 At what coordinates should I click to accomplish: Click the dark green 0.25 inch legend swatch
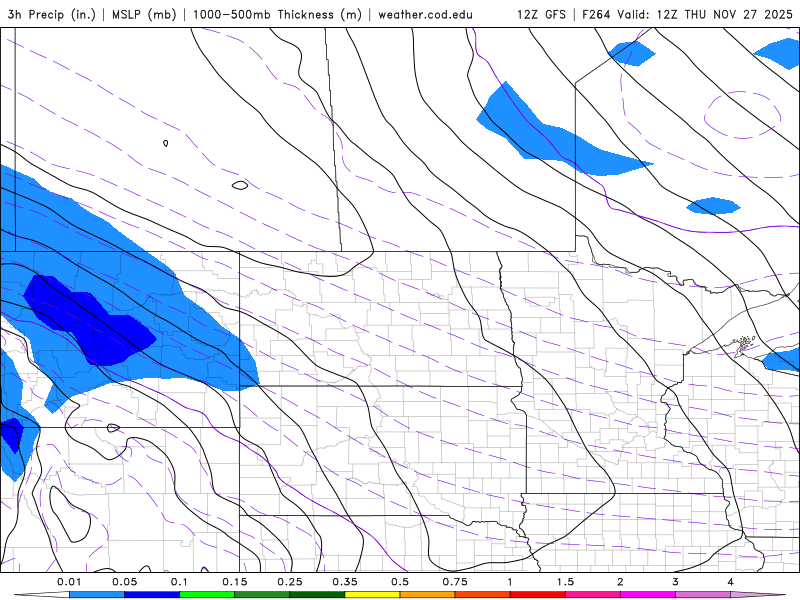(317, 595)
